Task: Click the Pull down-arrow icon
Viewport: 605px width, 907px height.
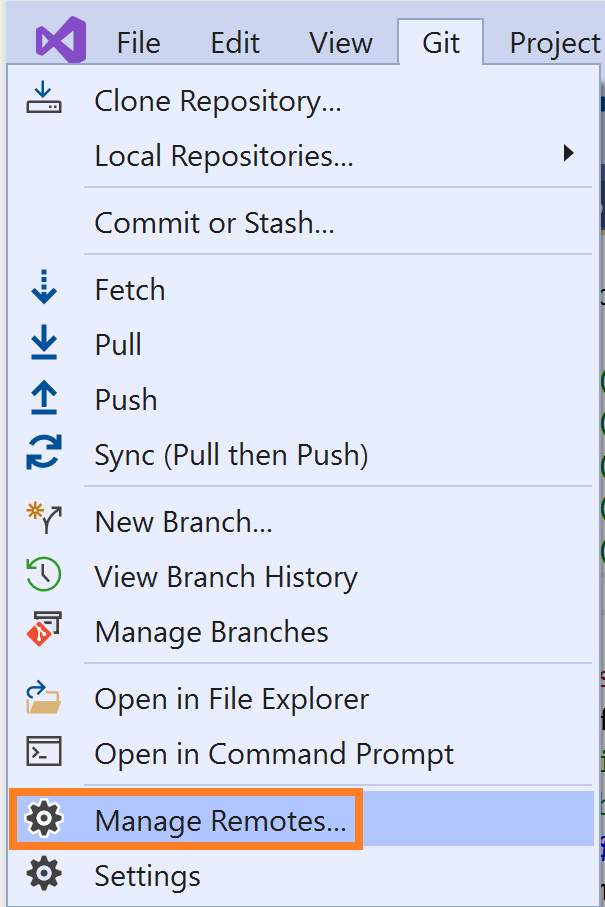Action: tap(44, 344)
